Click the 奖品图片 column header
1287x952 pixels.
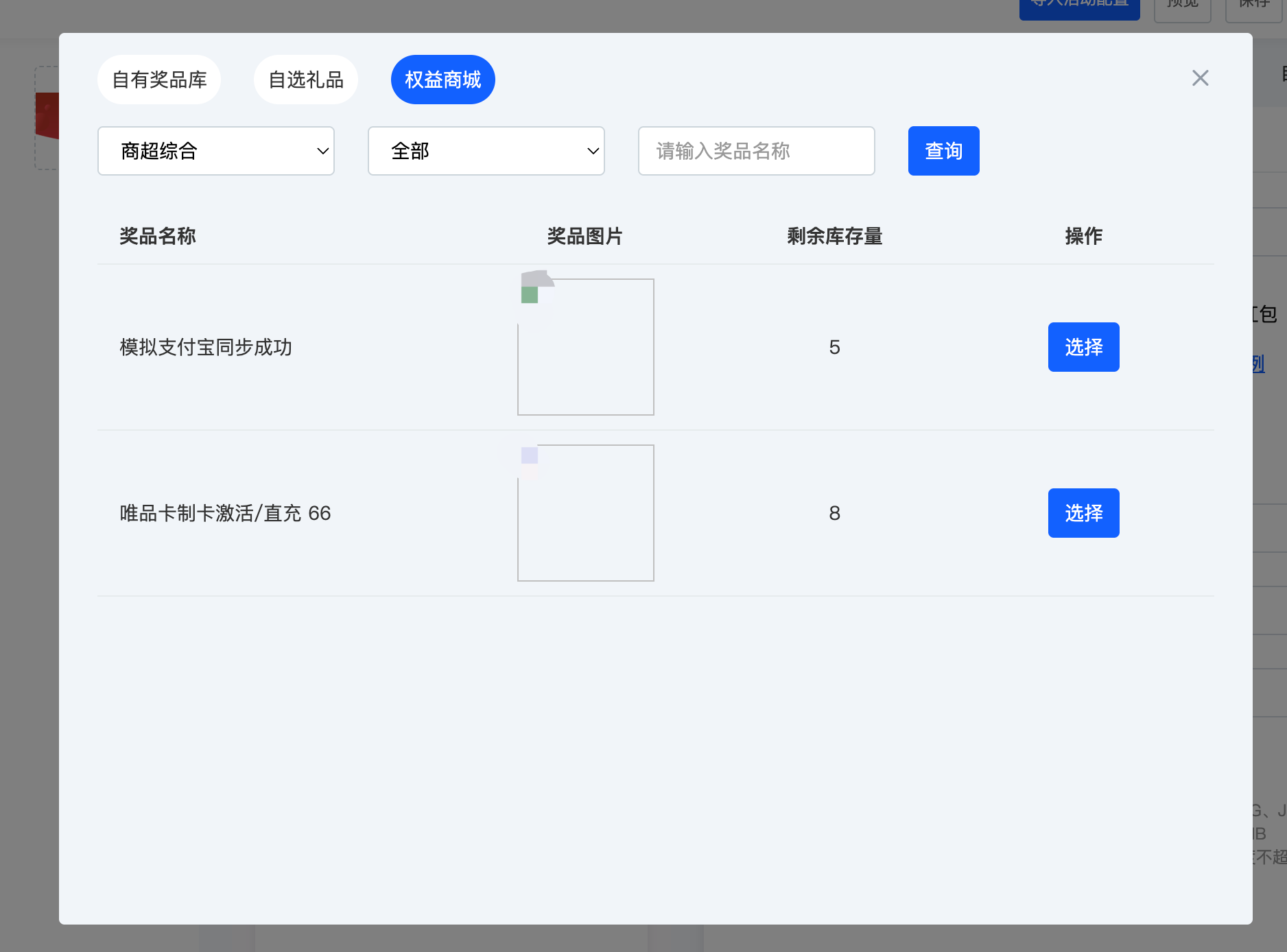[x=585, y=236]
